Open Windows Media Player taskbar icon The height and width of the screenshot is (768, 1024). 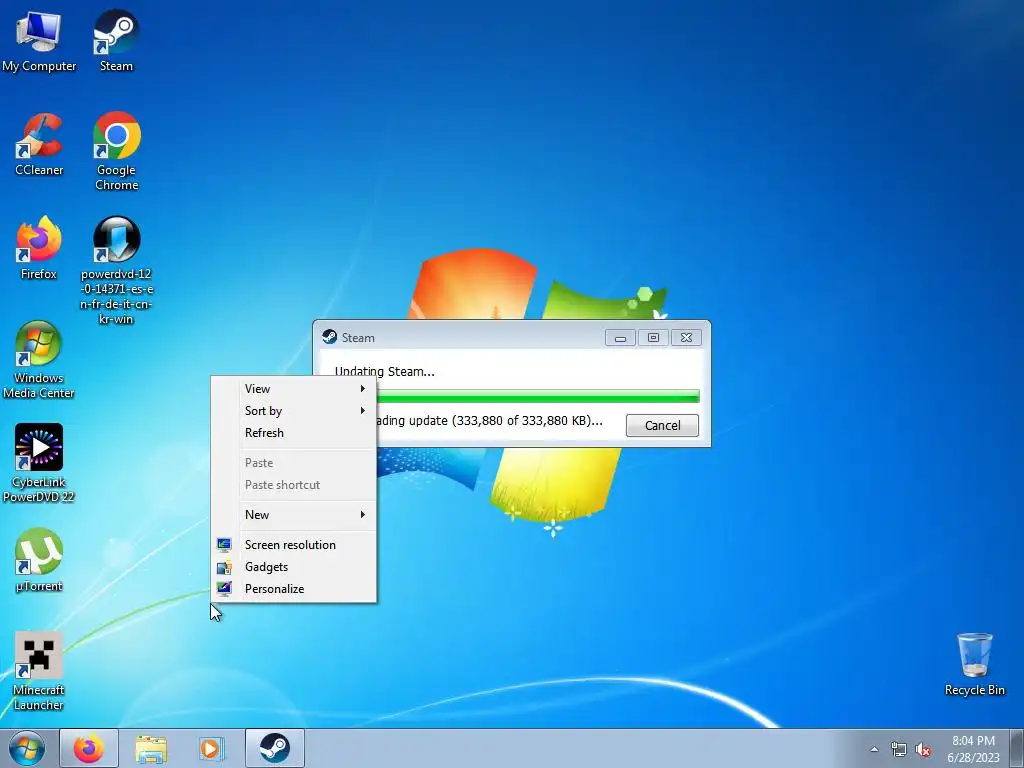coord(211,748)
